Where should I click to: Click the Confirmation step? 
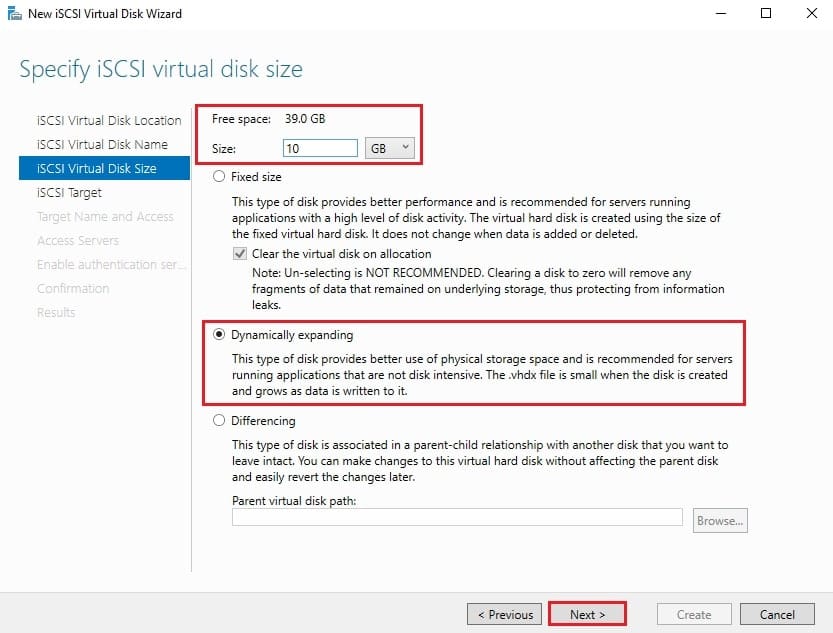click(73, 288)
